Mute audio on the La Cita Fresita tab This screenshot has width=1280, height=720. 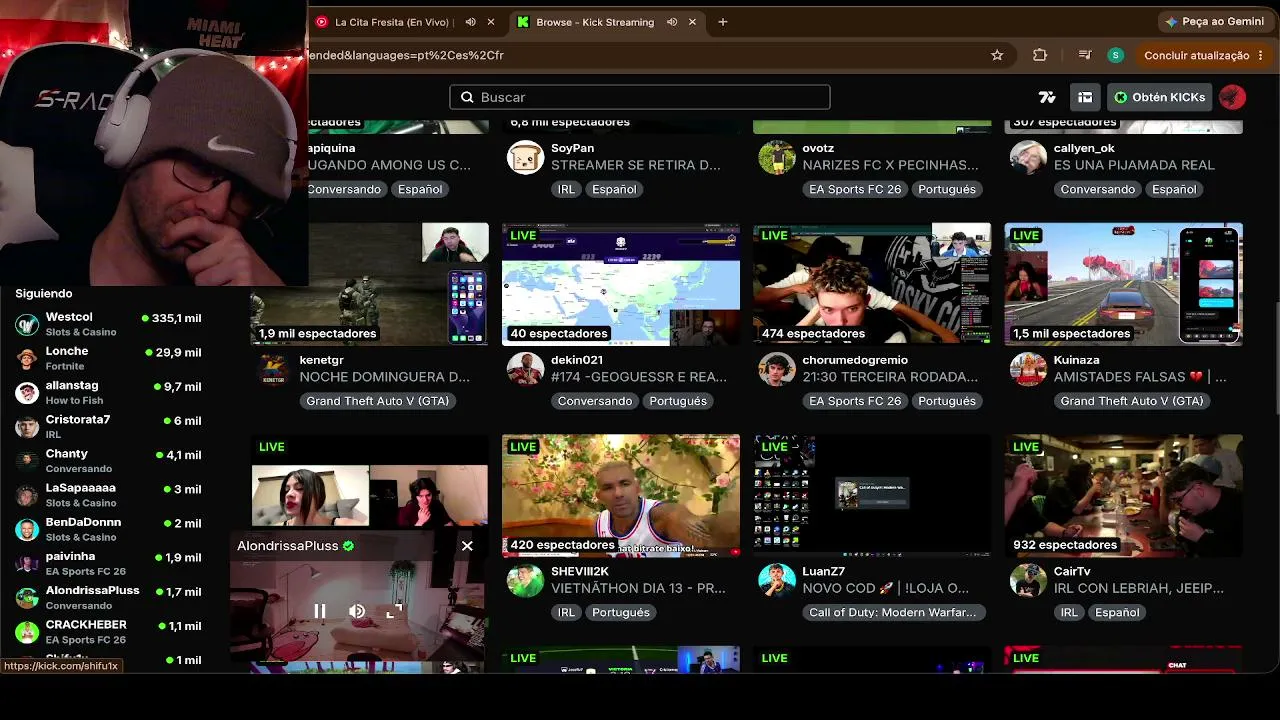click(470, 22)
